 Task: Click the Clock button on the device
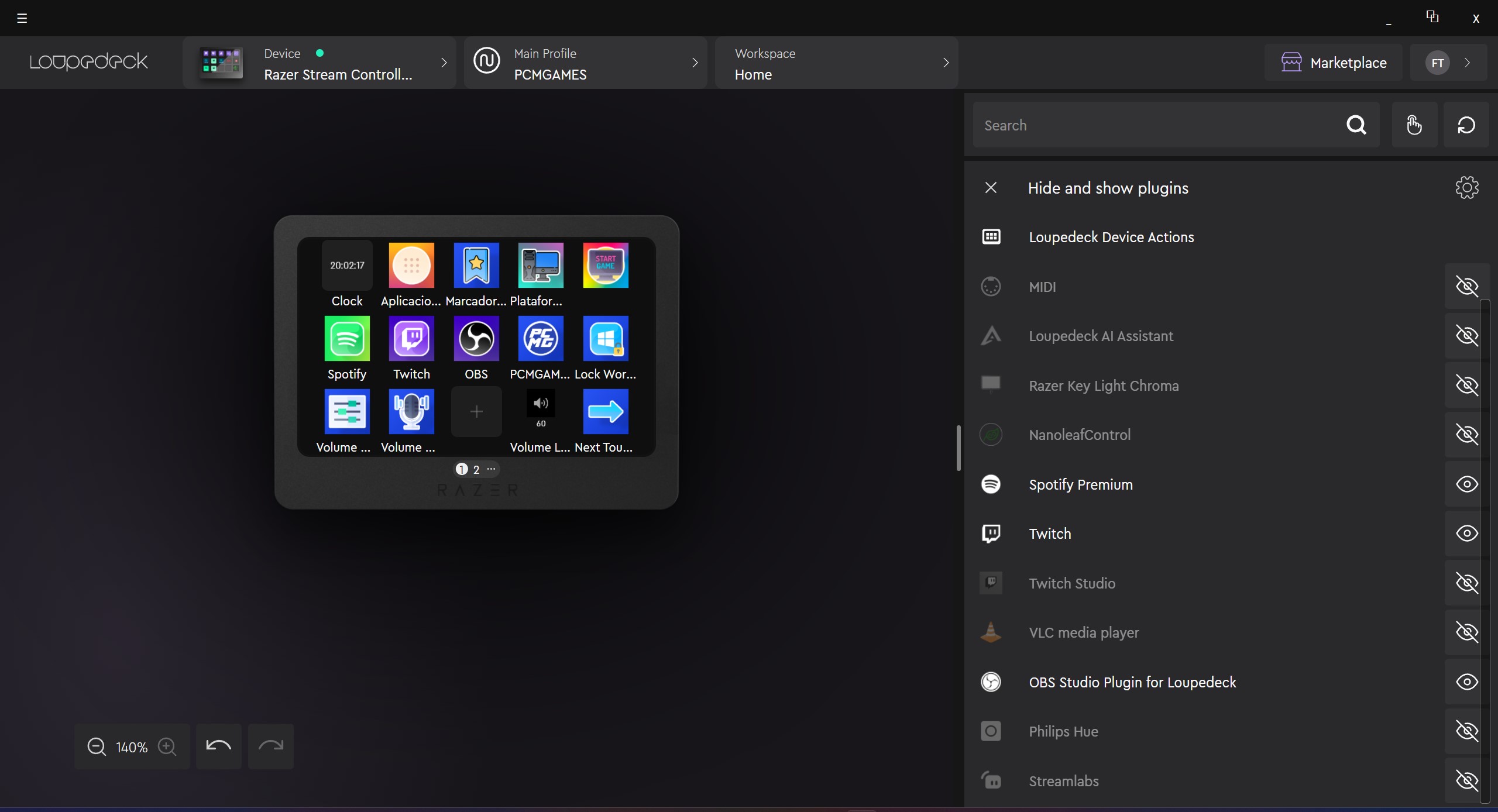click(347, 265)
